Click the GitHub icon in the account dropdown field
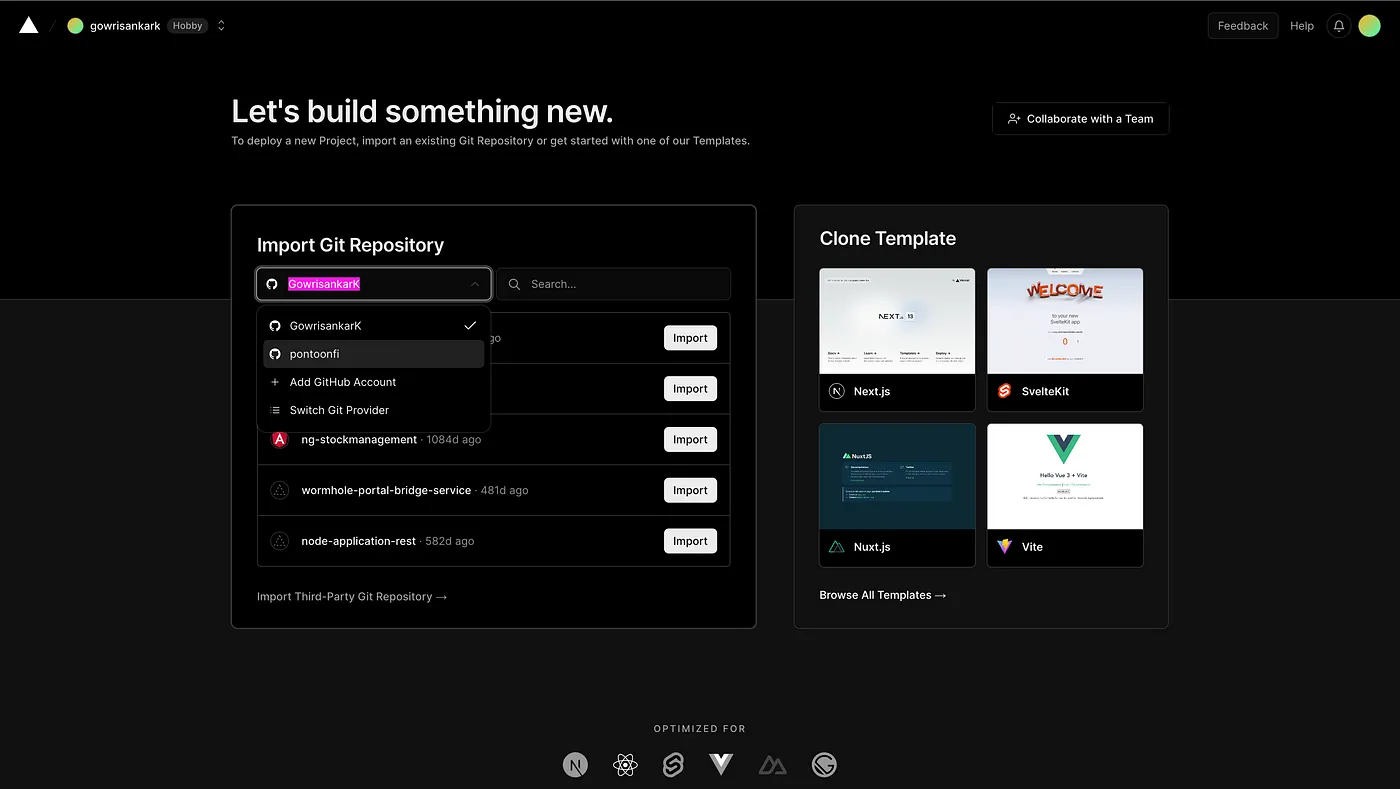This screenshot has width=1400, height=789. 272,284
